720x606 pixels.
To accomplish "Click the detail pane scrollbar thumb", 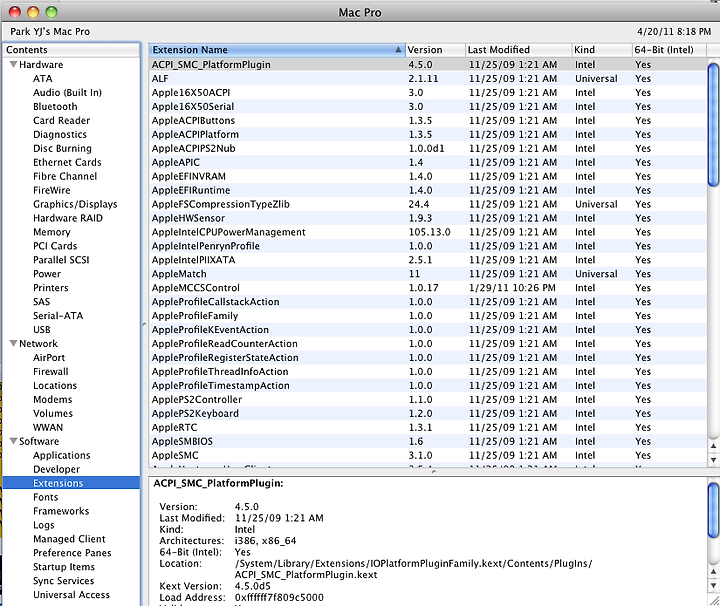I will pos(713,510).
